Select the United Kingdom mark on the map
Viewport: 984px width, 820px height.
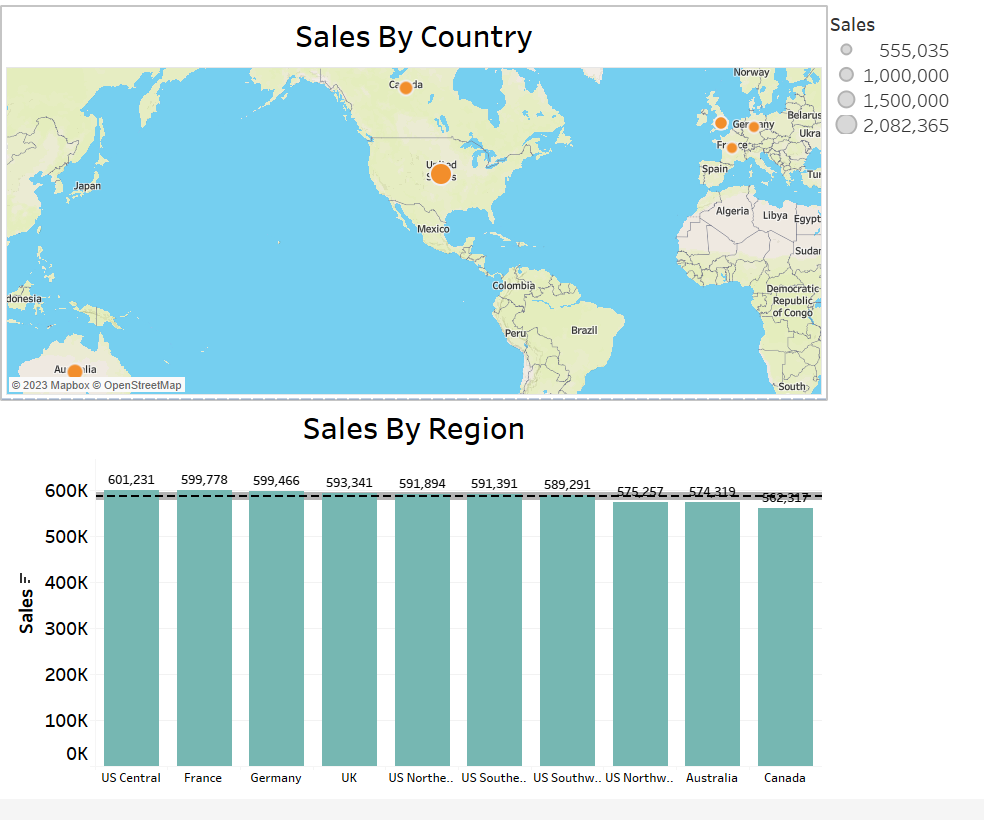coord(720,121)
